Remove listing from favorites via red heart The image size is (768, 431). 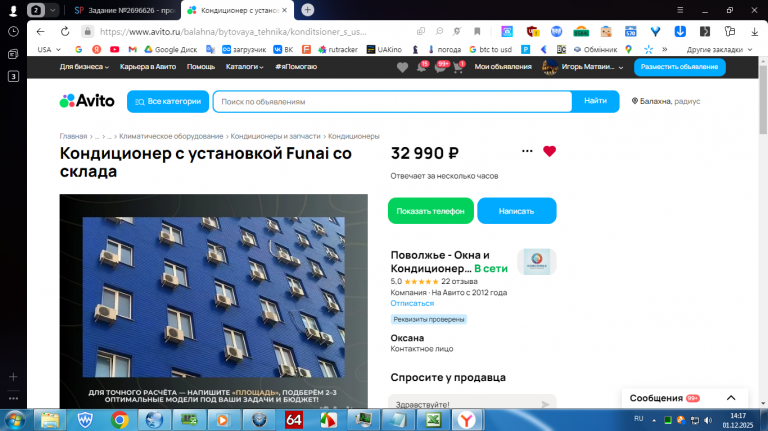[x=550, y=151]
